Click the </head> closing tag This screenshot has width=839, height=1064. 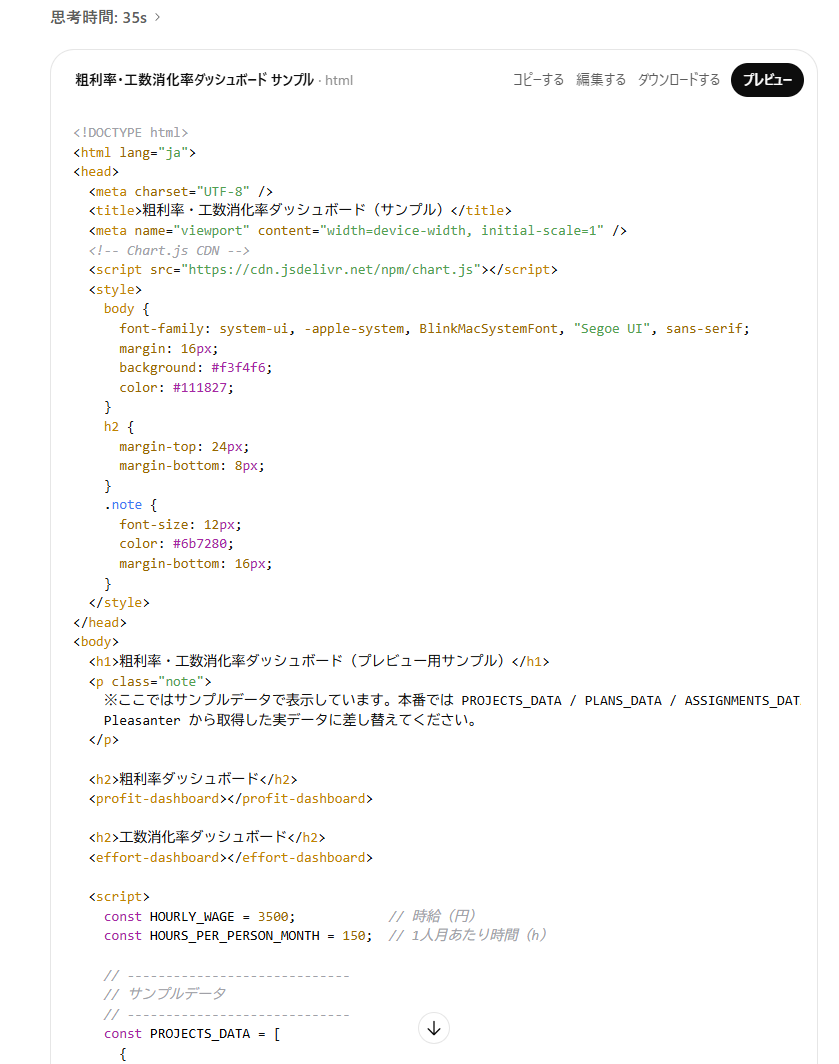click(x=100, y=622)
